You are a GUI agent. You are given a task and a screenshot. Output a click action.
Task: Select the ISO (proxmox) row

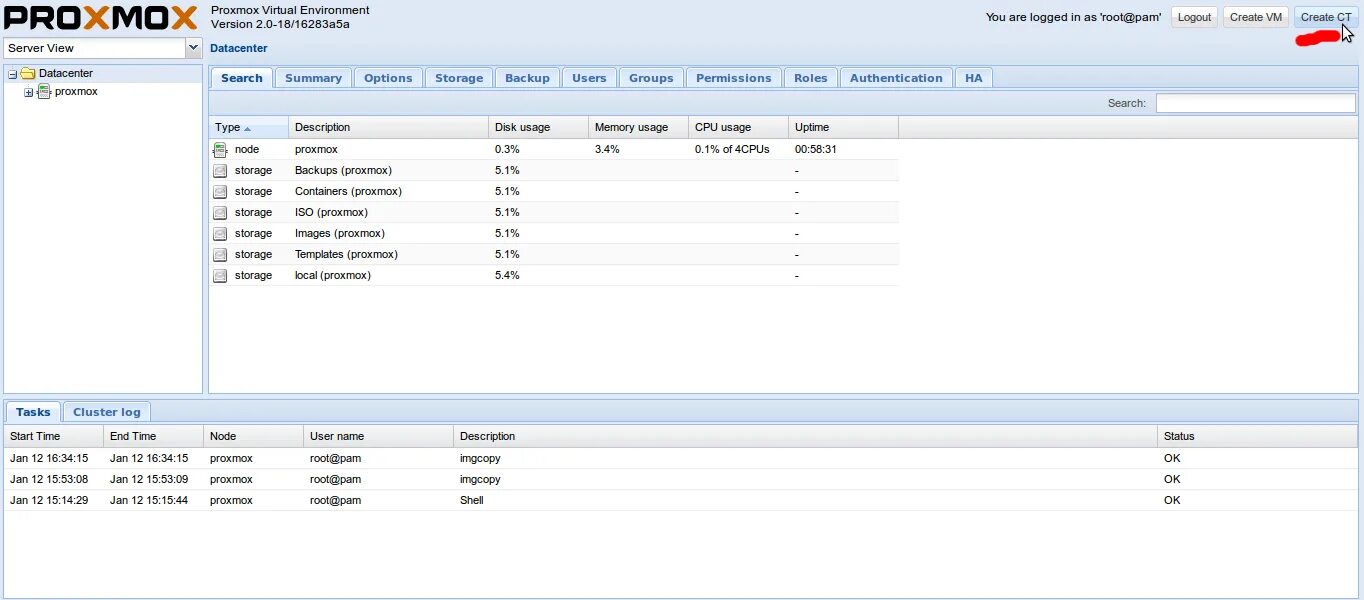pos(554,213)
